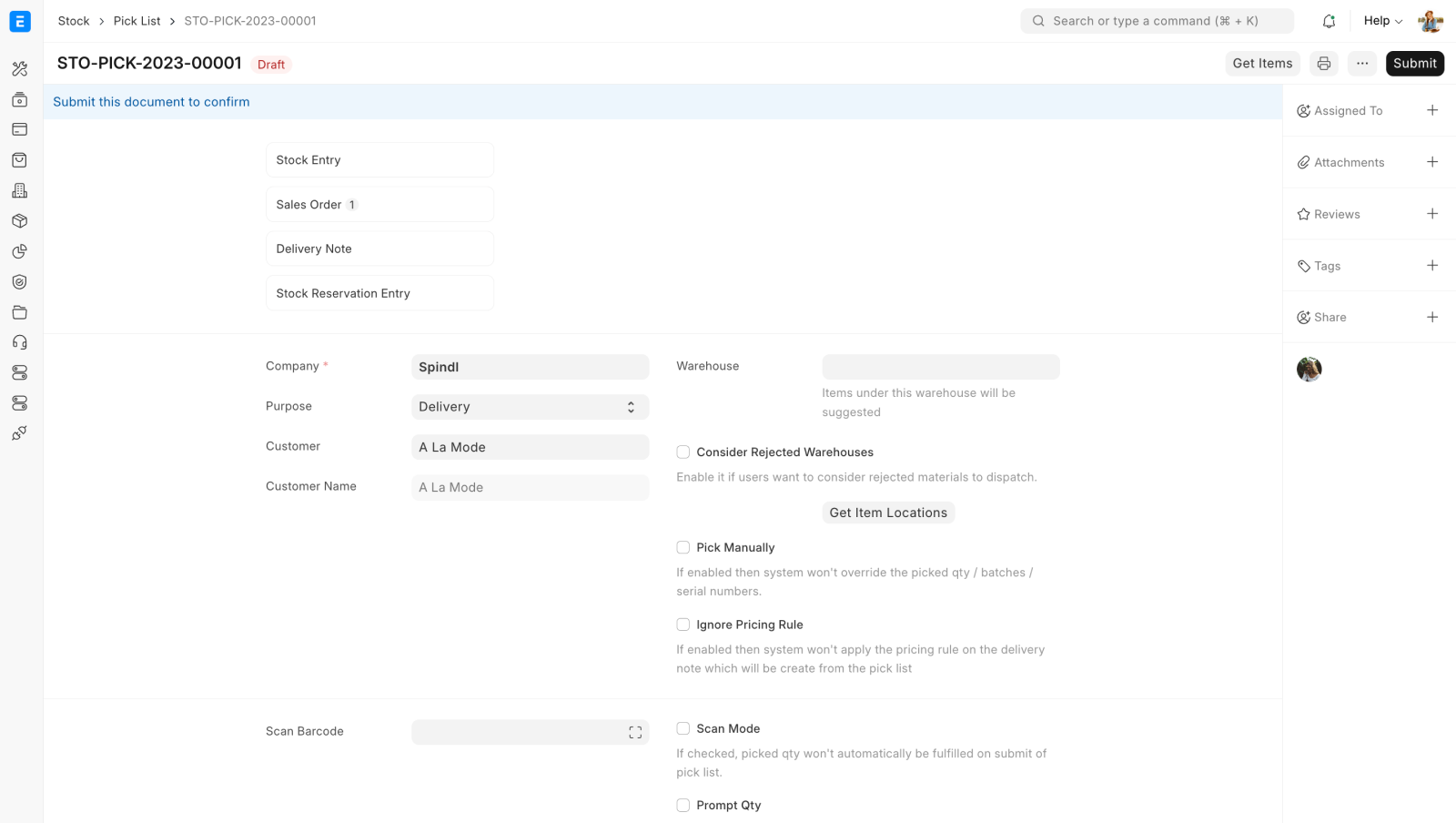Image resolution: width=1456 pixels, height=823 pixels.
Task: Toggle the Scan Mode checkbox
Action: (x=683, y=728)
